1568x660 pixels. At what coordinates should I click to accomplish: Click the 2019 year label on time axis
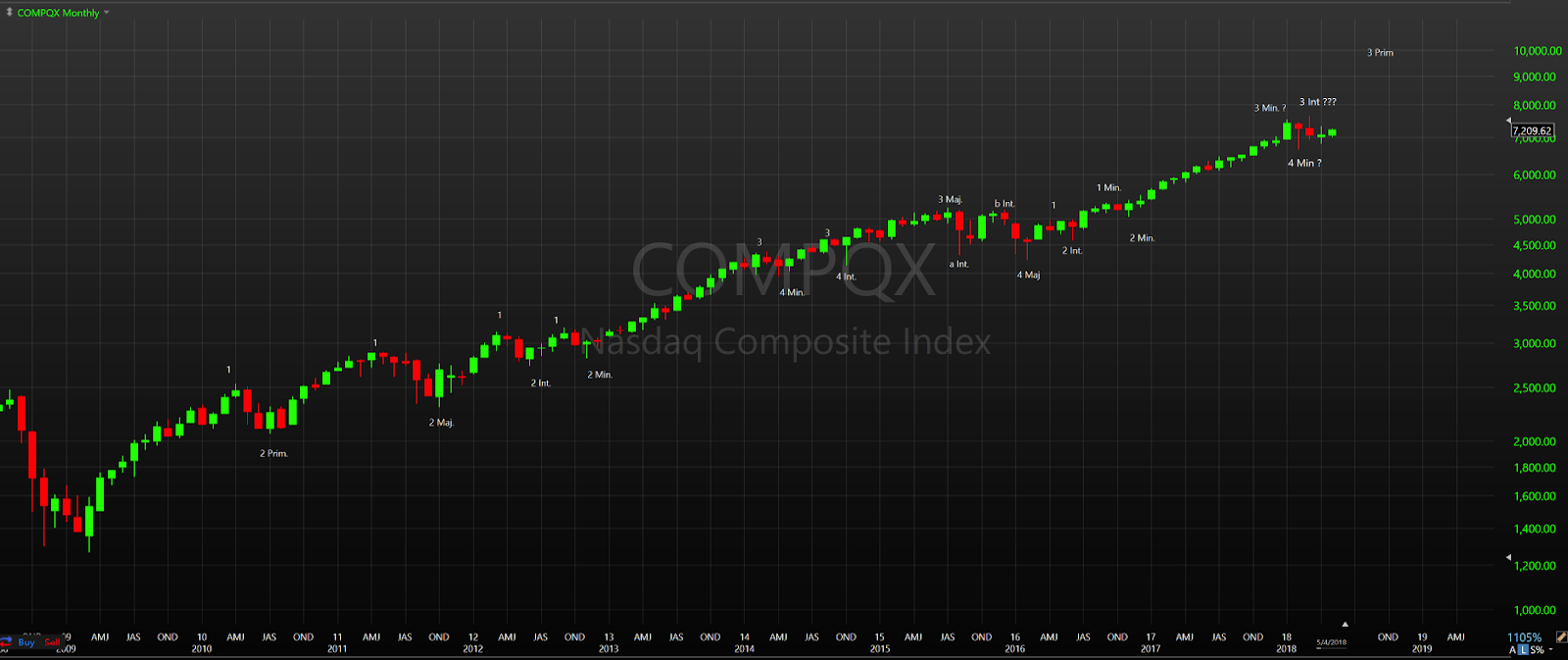[1422, 648]
